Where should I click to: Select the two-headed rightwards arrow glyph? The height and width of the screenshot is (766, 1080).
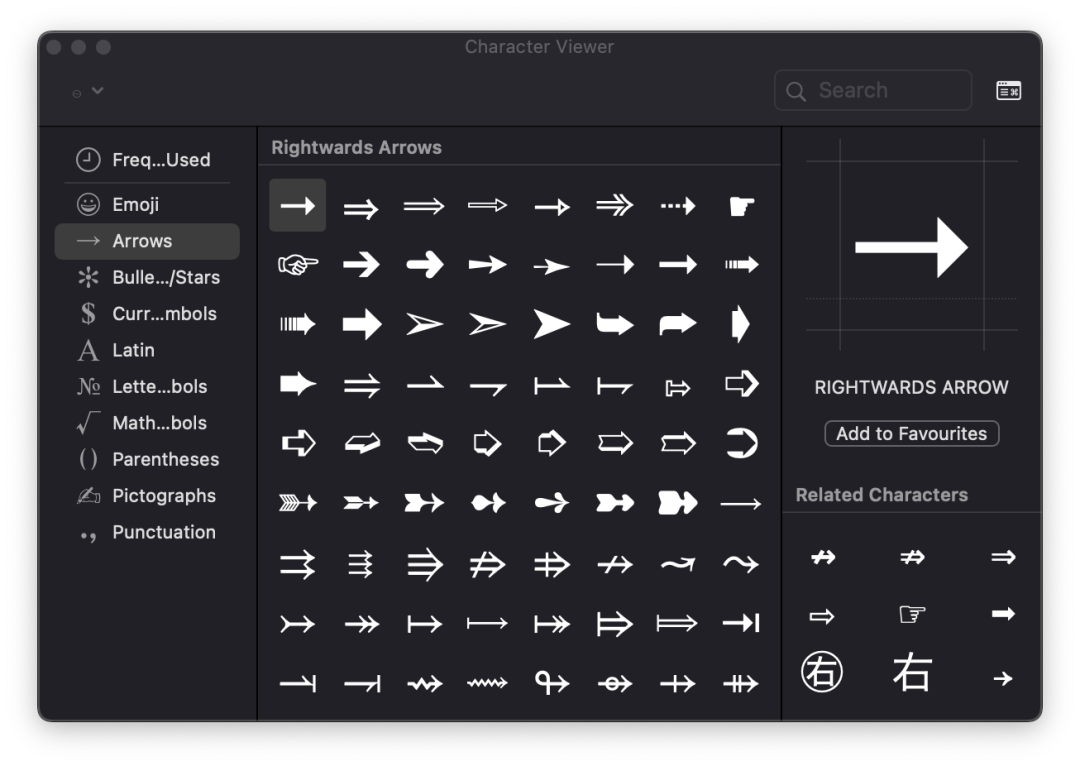click(361, 624)
